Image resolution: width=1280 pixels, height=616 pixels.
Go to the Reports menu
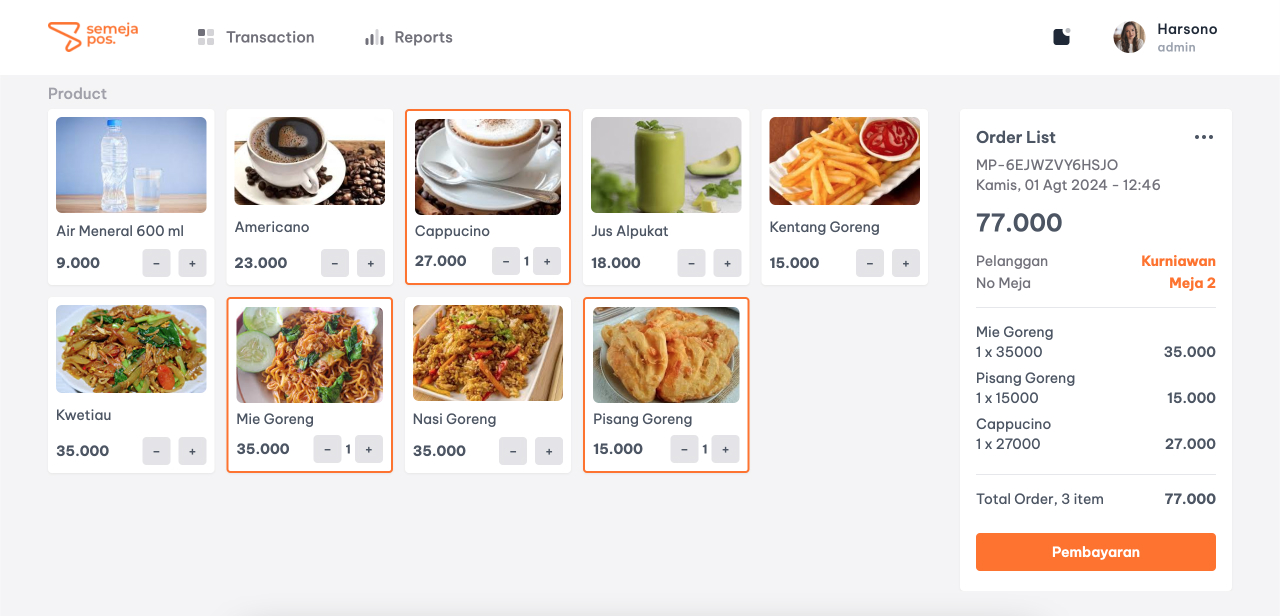[409, 37]
